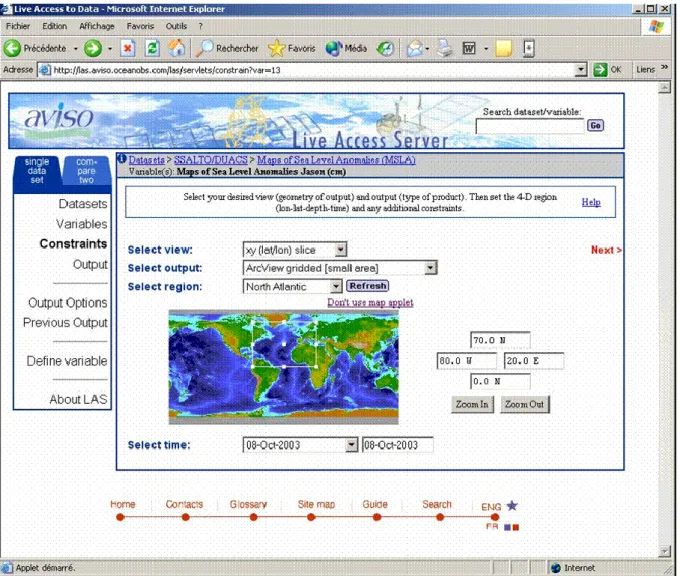This screenshot has height=576, width=680.
Task: Click the Refresh page toolbar icon
Action: 152,48
